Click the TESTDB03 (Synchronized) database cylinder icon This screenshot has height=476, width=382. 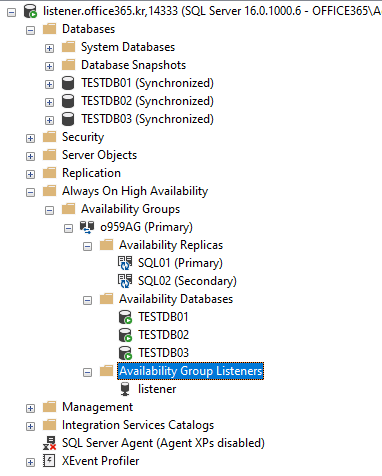[x=68, y=119]
